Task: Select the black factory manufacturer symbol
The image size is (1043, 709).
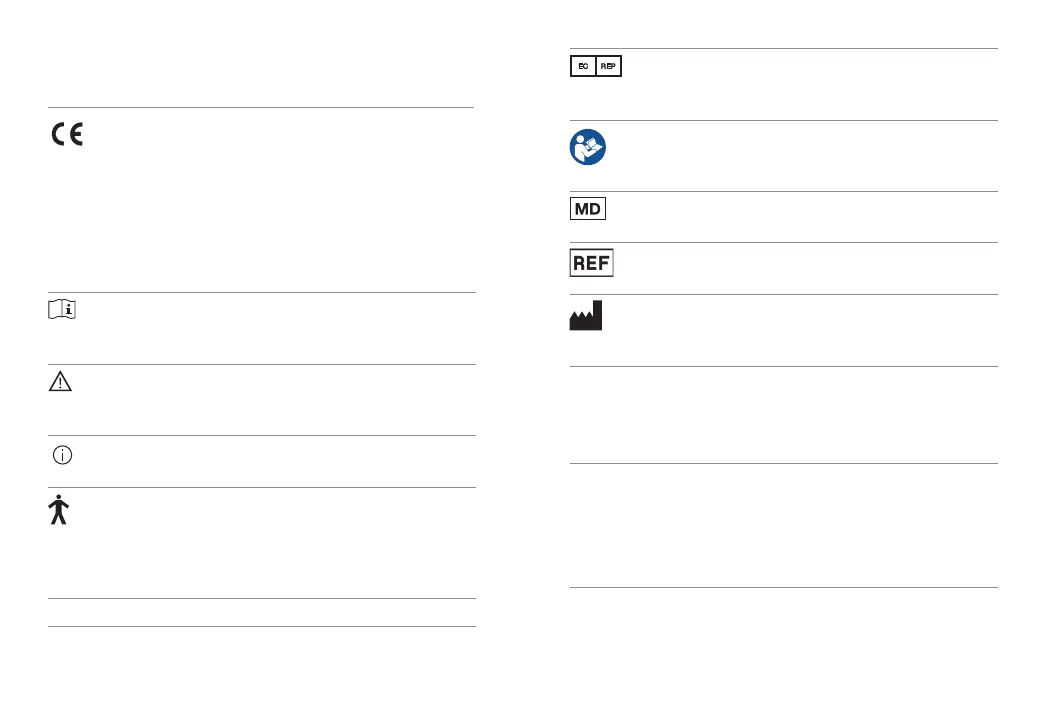Action: click(586, 320)
